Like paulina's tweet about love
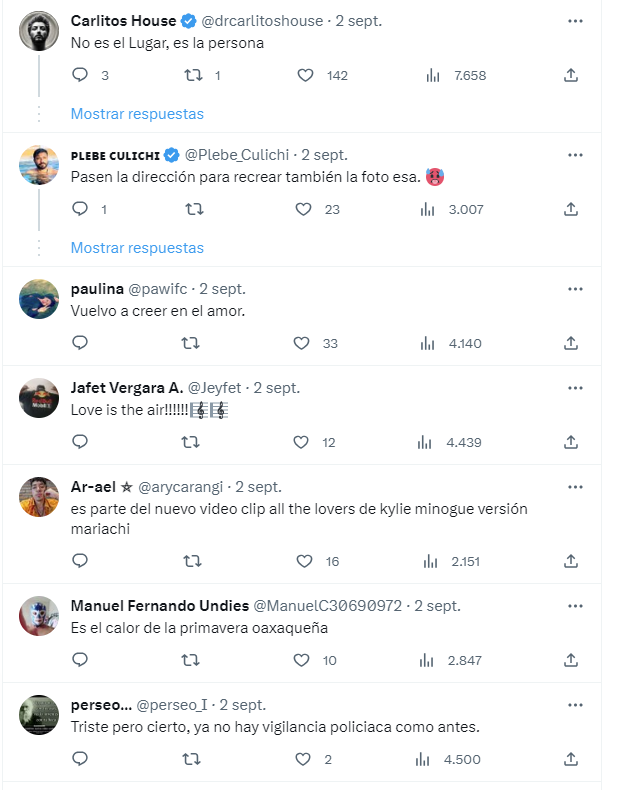Screen dimensions: 628x790 pyautogui.click(x=303, y=343)
